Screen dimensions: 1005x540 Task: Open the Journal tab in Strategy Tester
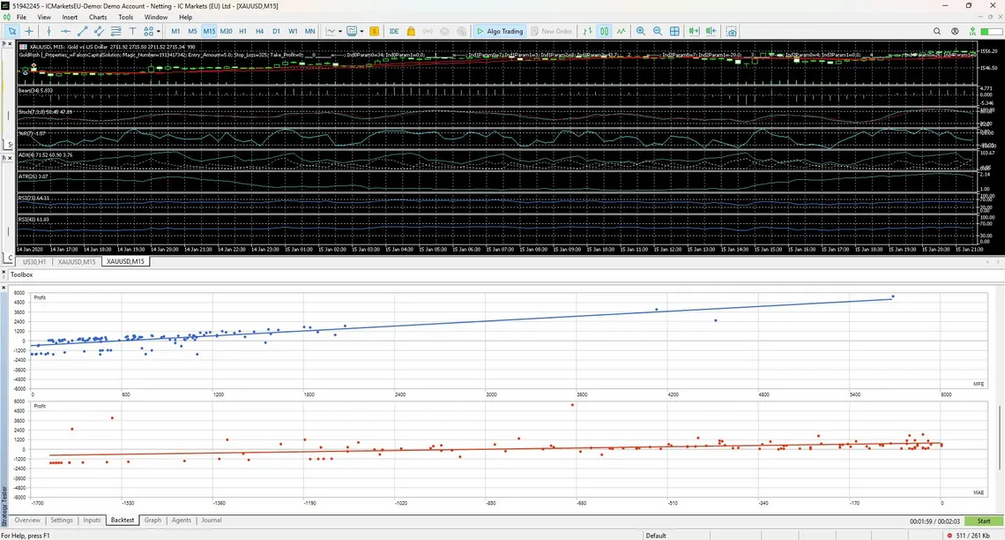pyautogui.click(x=212, y=520)
